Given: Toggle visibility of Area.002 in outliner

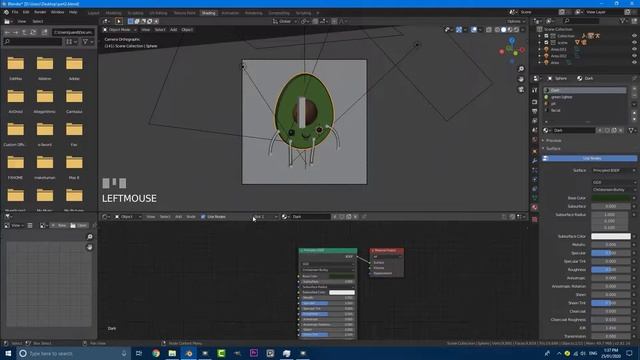Looking at the screenshot, I should (x=634, y=56).
